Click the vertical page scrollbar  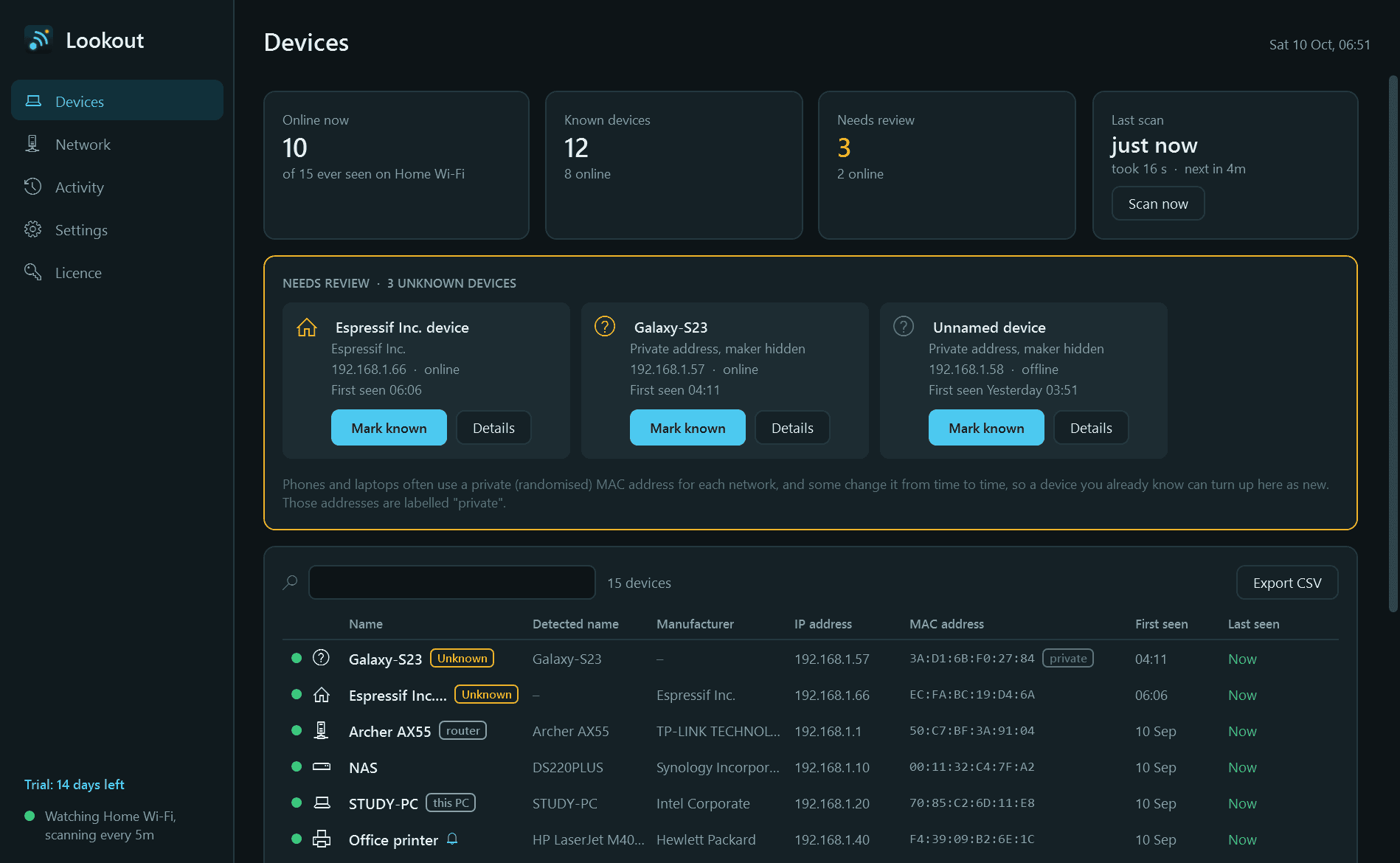pos(1393,344)
